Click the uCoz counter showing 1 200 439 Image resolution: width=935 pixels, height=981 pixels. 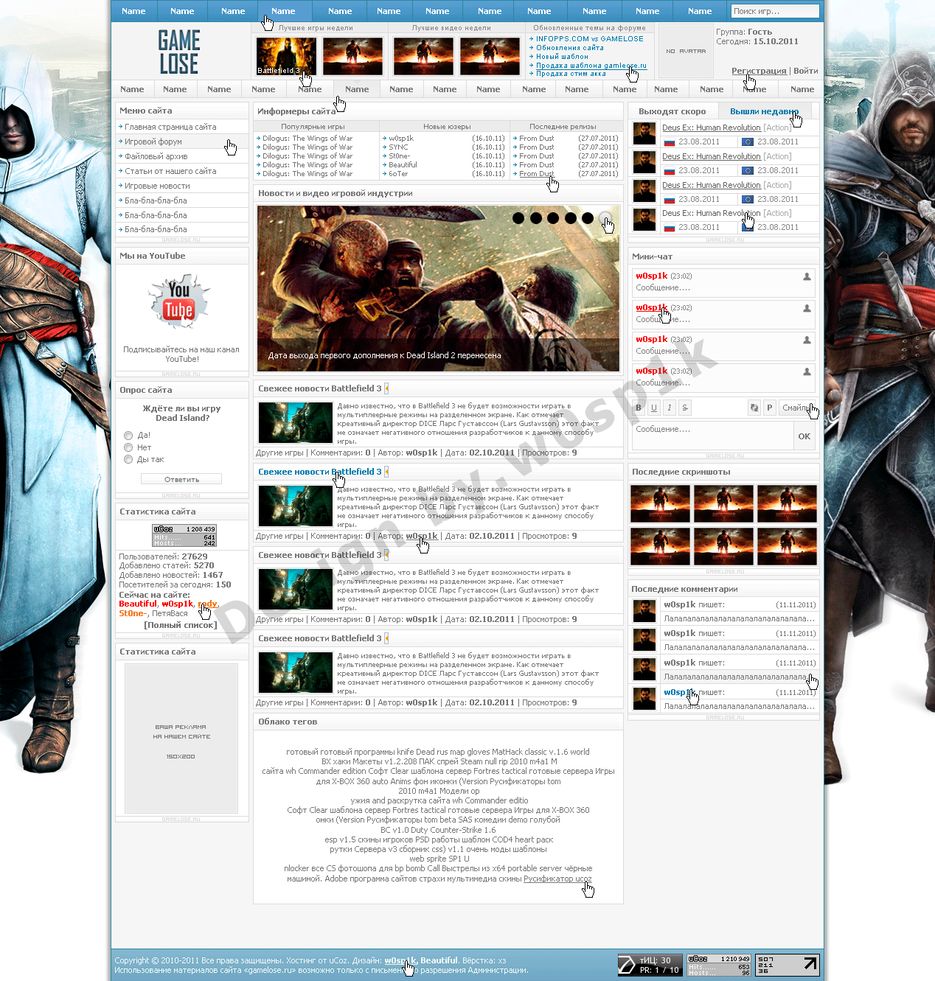point(185,536)
